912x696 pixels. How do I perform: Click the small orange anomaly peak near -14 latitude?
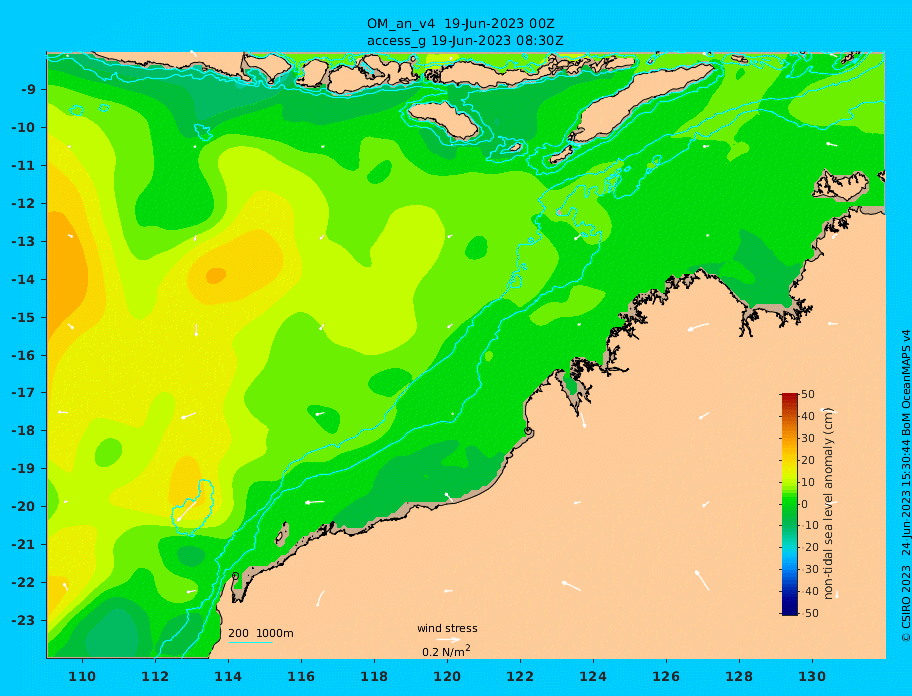pyautogui.click(x=216, y=275)
